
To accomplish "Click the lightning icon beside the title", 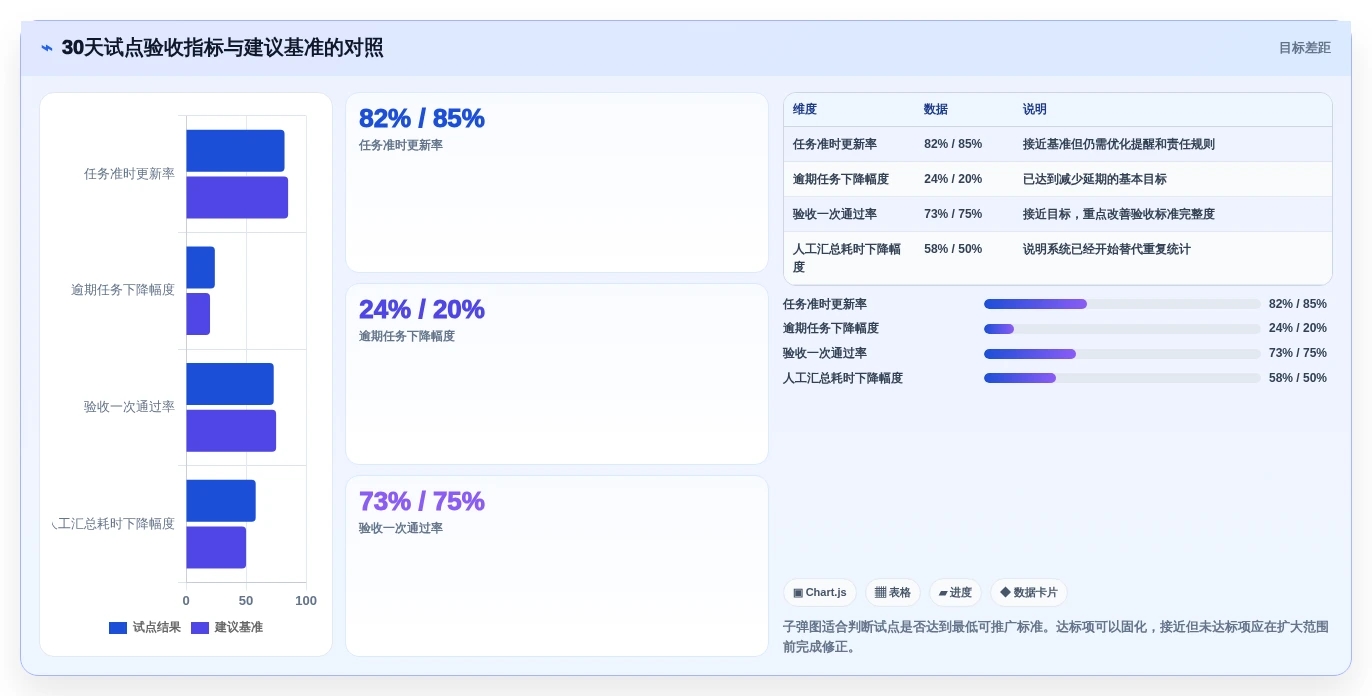I will point(47,48).
